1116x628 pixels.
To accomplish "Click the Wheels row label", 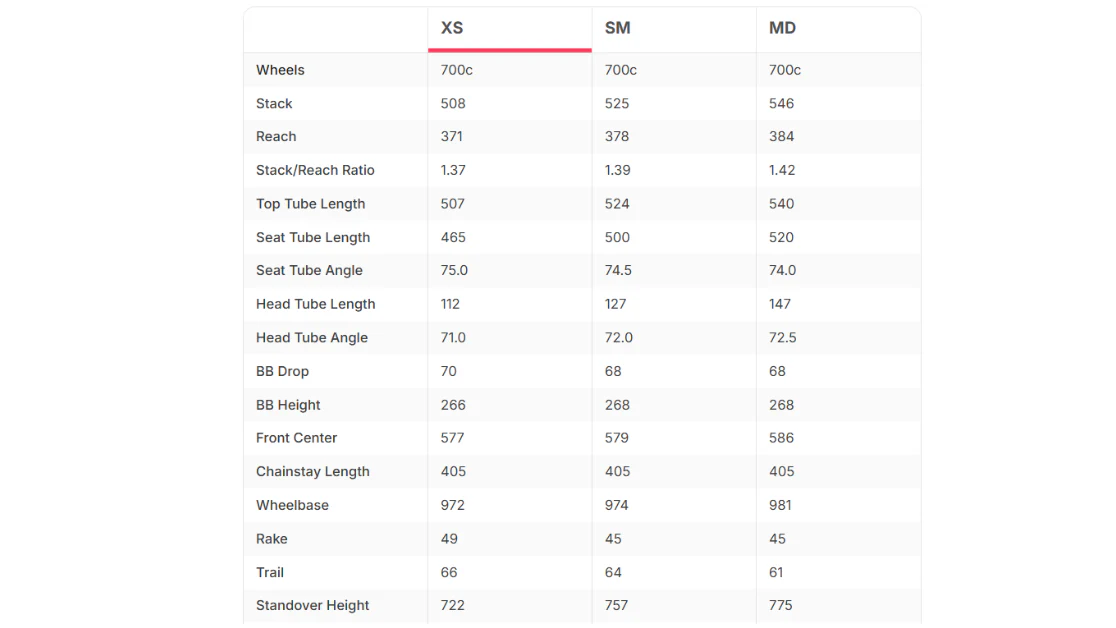I will [x=280, y=70].
